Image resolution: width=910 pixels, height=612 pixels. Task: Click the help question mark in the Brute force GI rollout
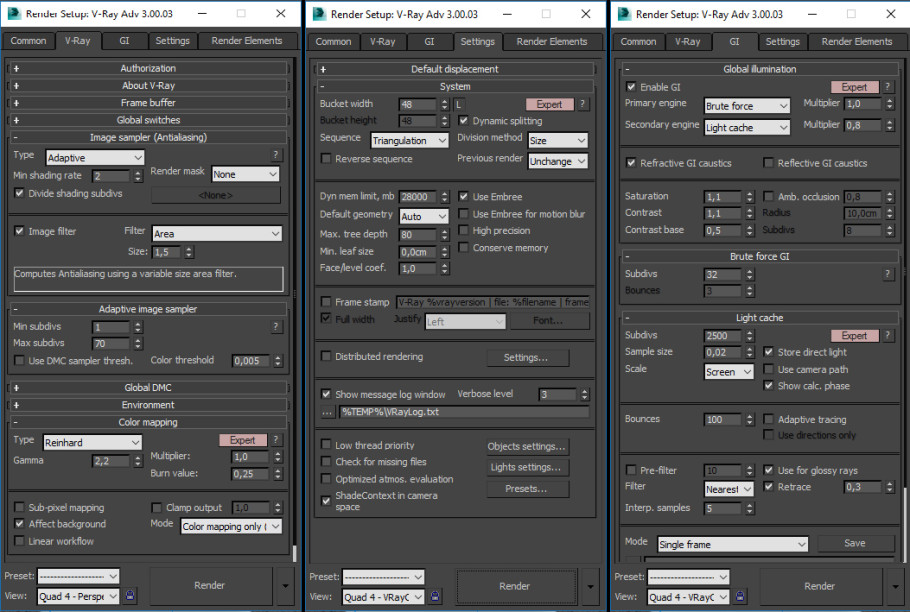coord(887,274)
